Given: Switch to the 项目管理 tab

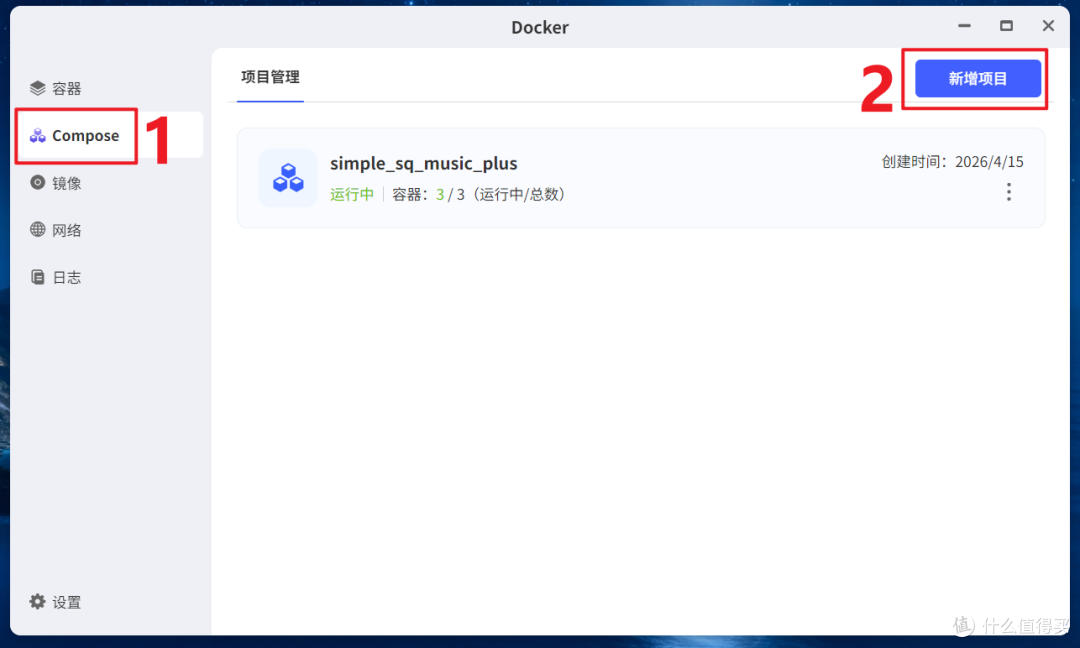Looking at the screenshot, I should [270, 77].
